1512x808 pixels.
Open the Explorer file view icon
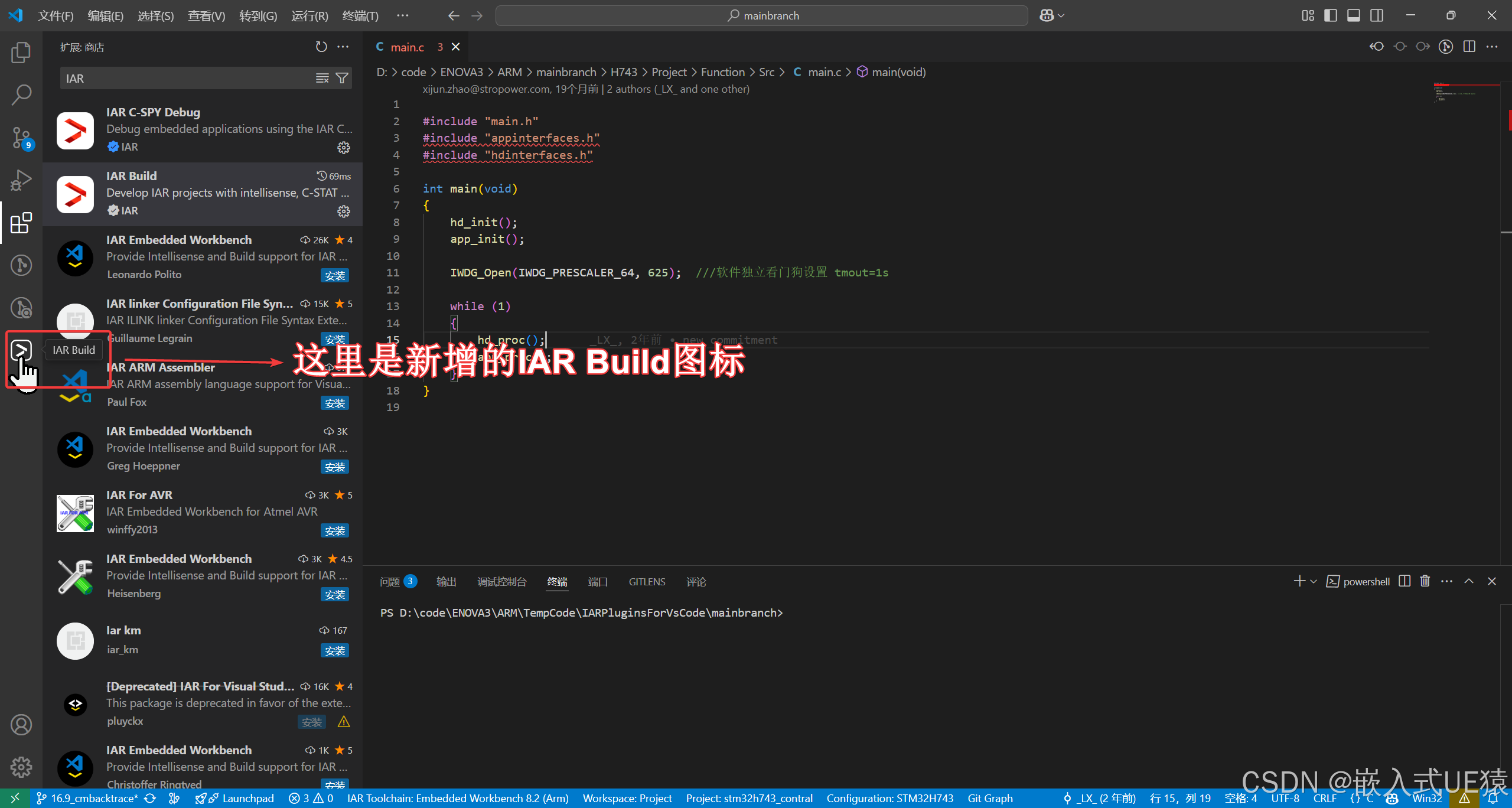click(21, 53)
